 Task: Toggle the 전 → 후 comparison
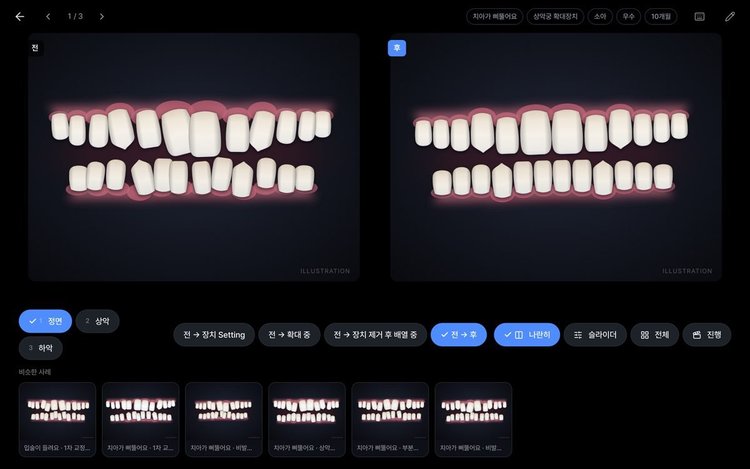tap(459, 335)
